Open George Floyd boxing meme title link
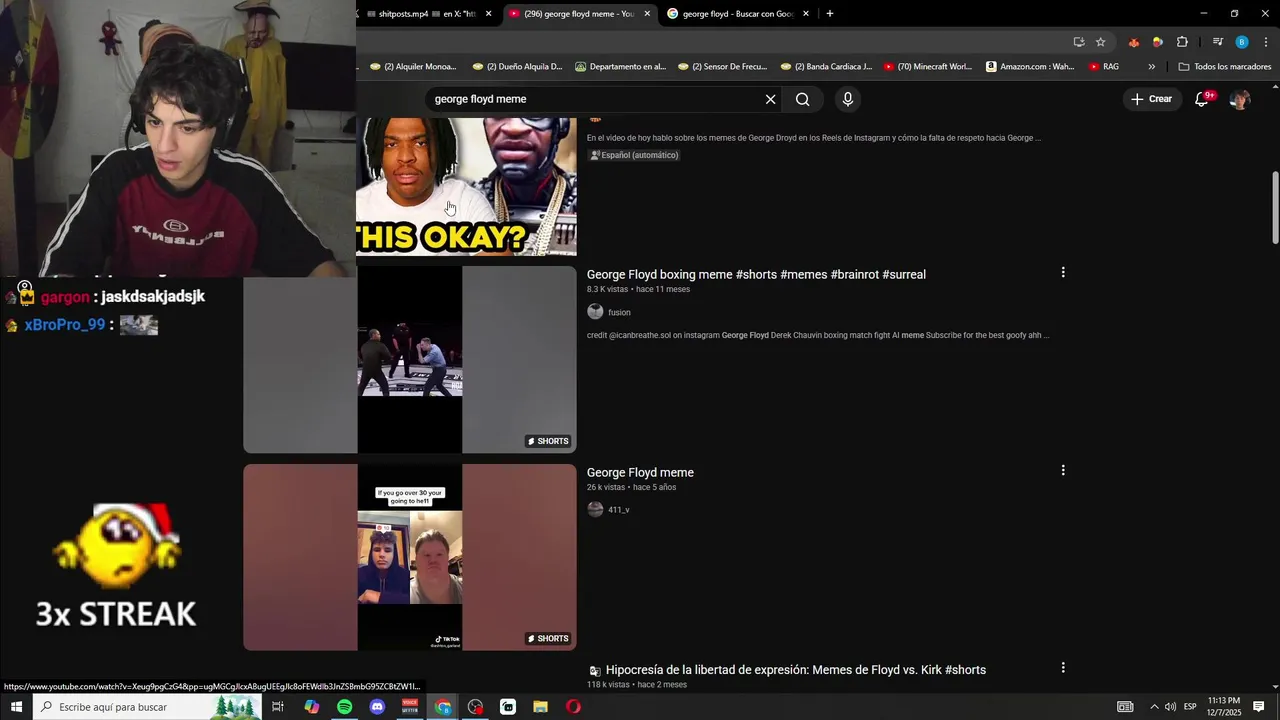The height and width of the screenshot is (720, 1280). click(x=756, y=274)
